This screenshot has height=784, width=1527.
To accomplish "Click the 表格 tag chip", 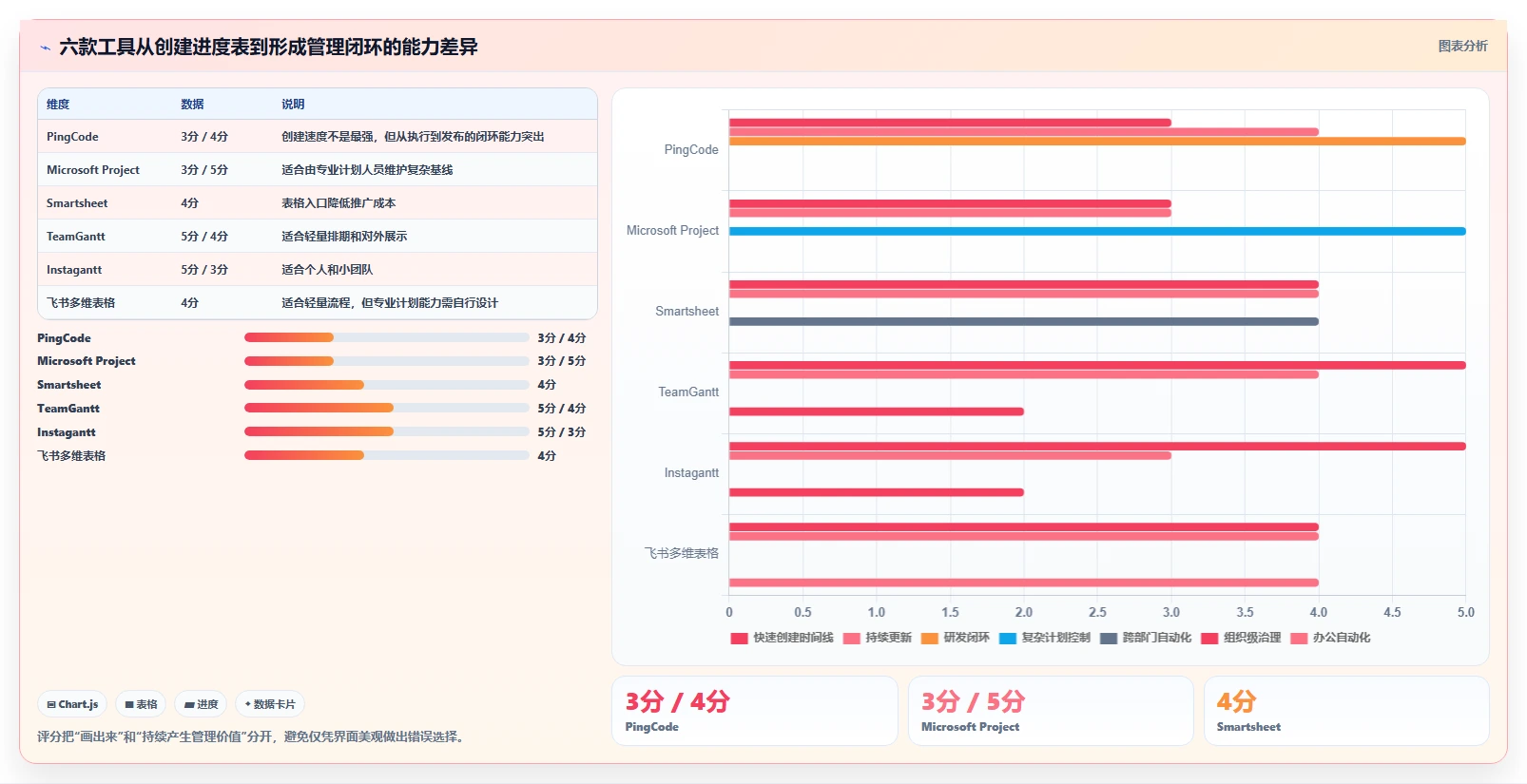I will click(x=141, y=704).
